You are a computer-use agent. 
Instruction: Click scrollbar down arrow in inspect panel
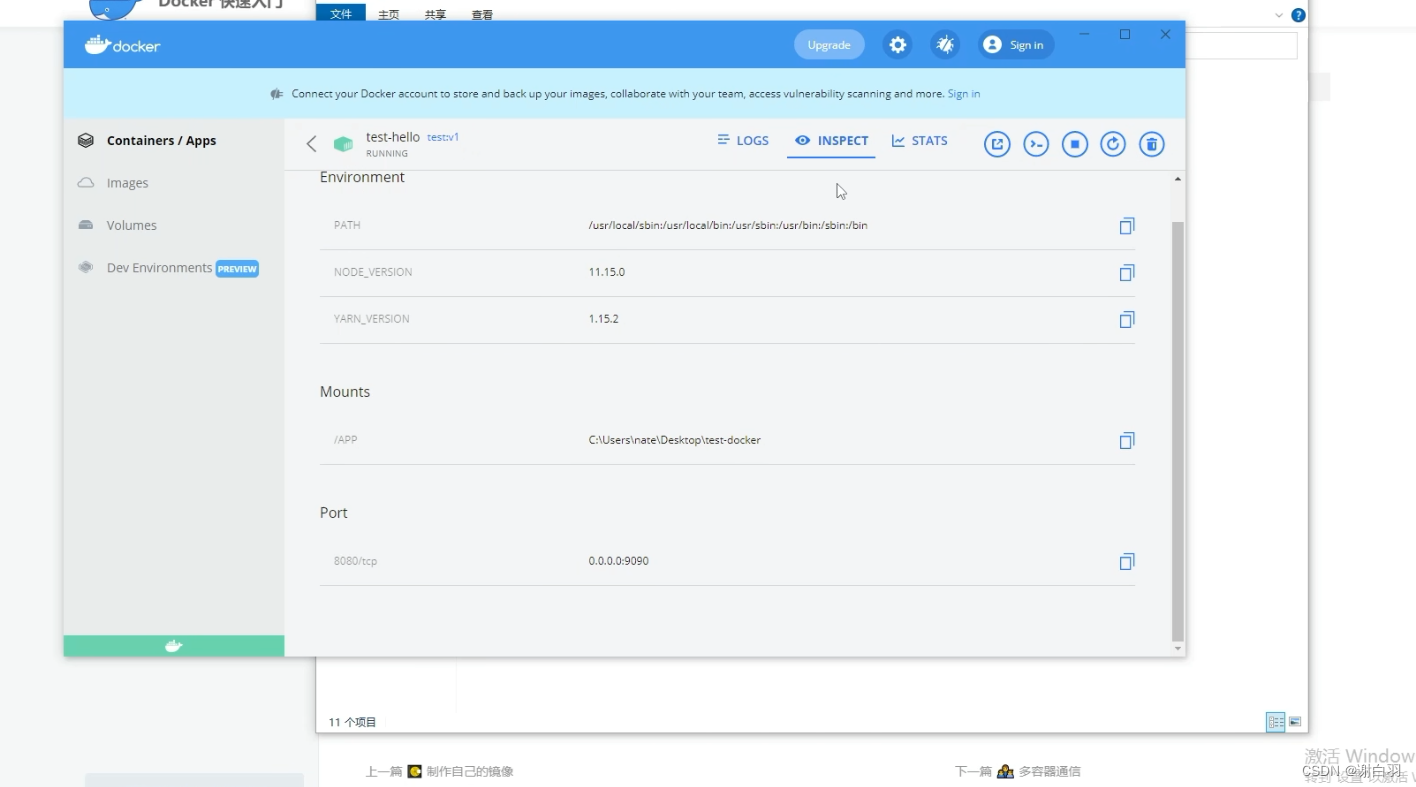[x=1177, y=649]
